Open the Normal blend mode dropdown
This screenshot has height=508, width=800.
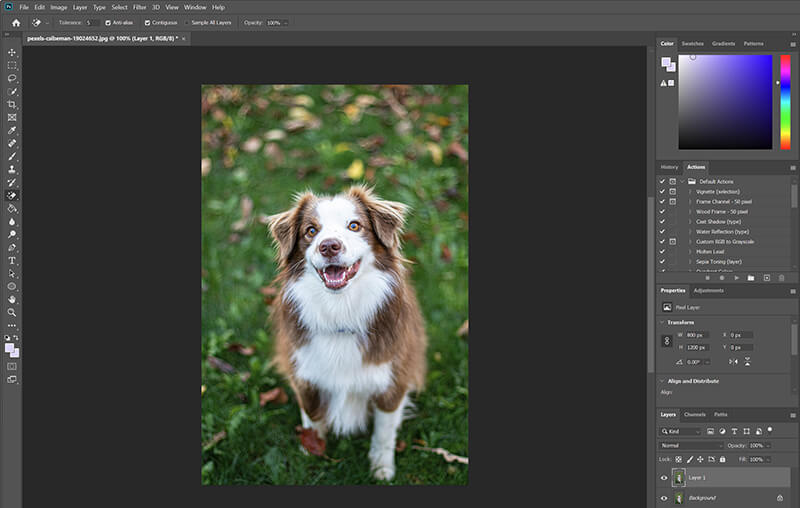(x=691, y=446)
